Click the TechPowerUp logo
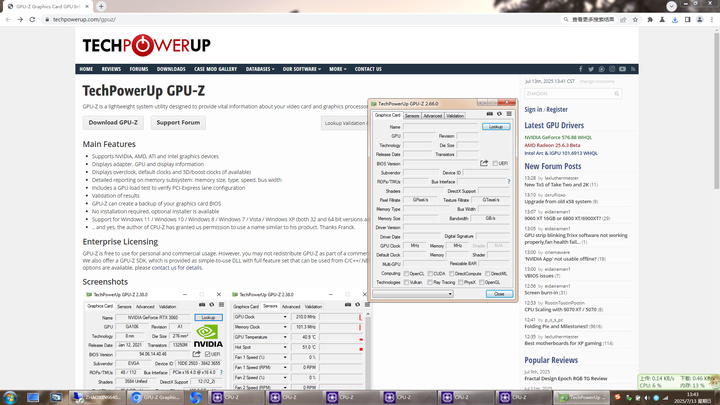 tap(146, 45)
